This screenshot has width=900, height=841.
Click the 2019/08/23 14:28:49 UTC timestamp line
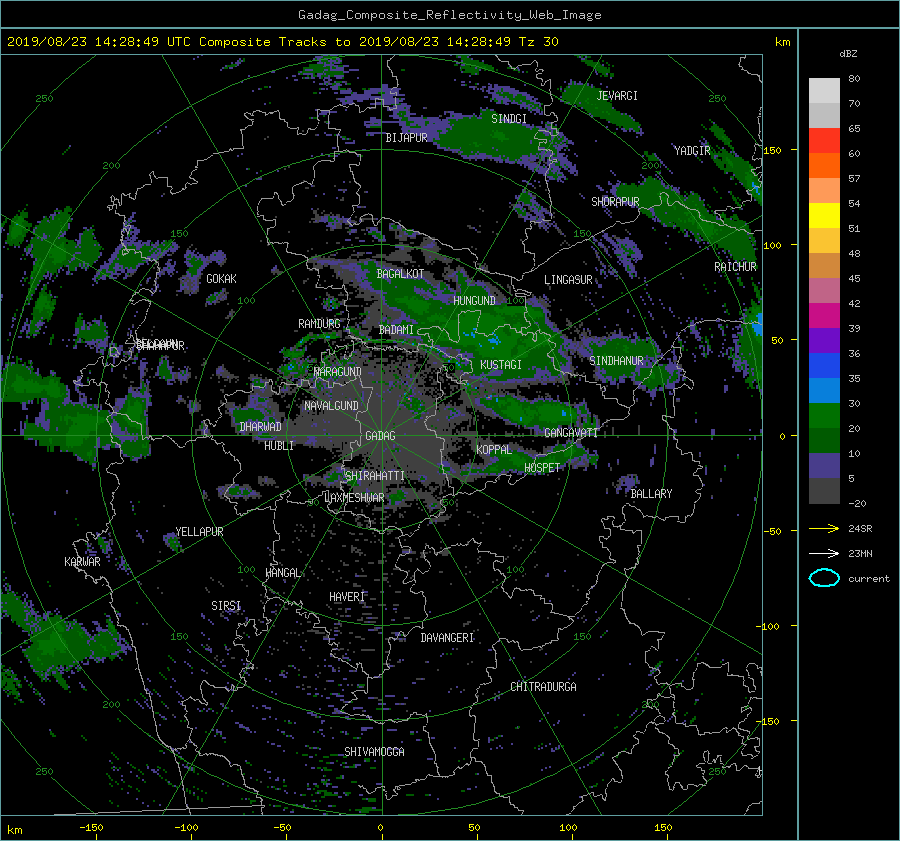(282, 42)
